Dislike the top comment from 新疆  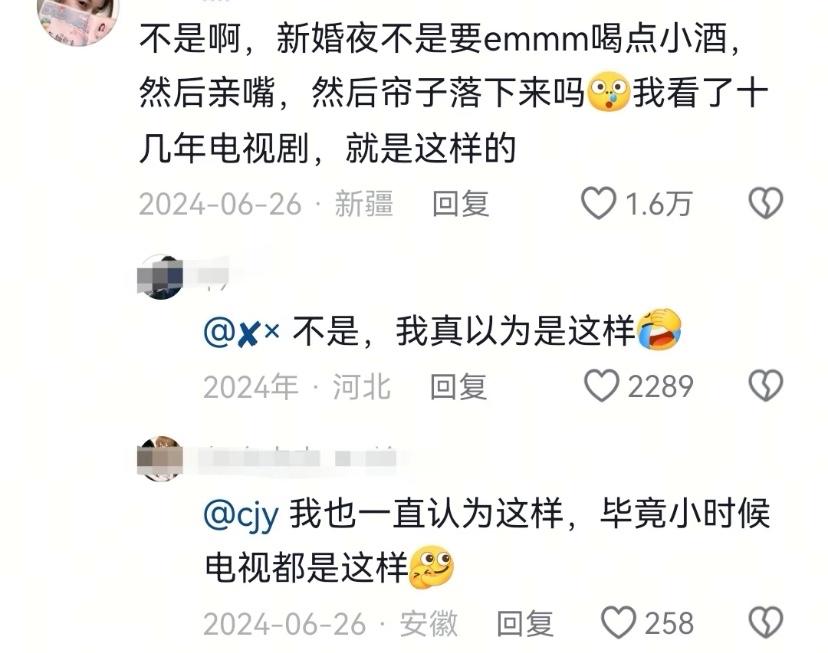pos(766,203)
